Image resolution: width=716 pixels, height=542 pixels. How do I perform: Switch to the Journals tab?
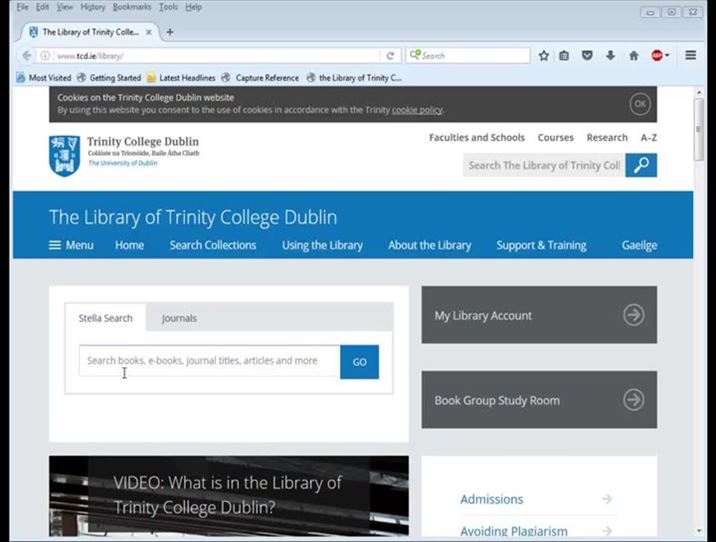[179, 318]
